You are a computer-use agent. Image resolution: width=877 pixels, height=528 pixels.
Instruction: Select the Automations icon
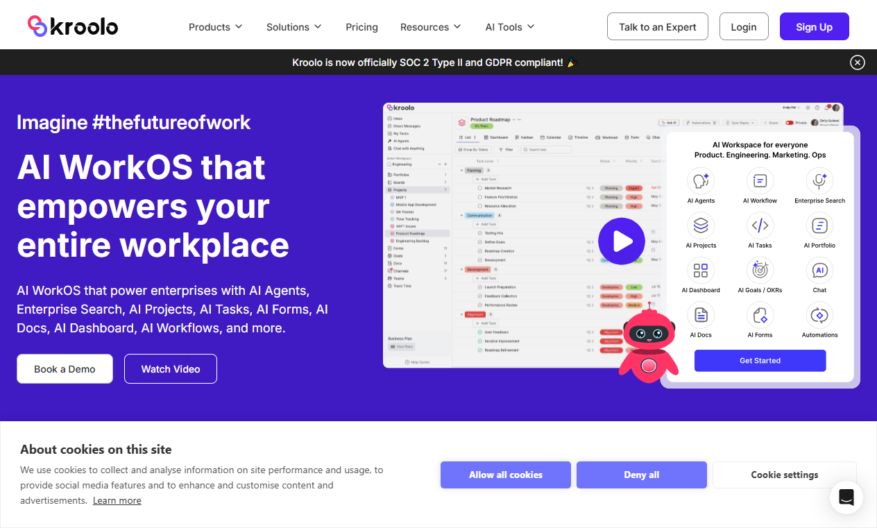tap(819, 315)
